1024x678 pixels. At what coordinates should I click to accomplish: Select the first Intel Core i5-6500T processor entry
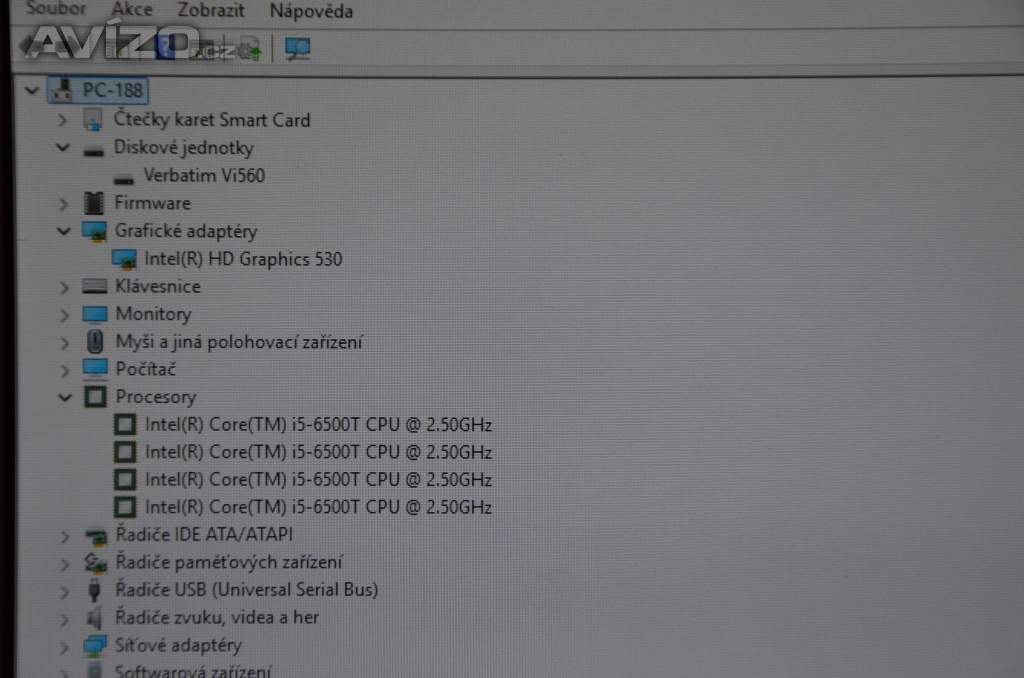click(318, 424)
